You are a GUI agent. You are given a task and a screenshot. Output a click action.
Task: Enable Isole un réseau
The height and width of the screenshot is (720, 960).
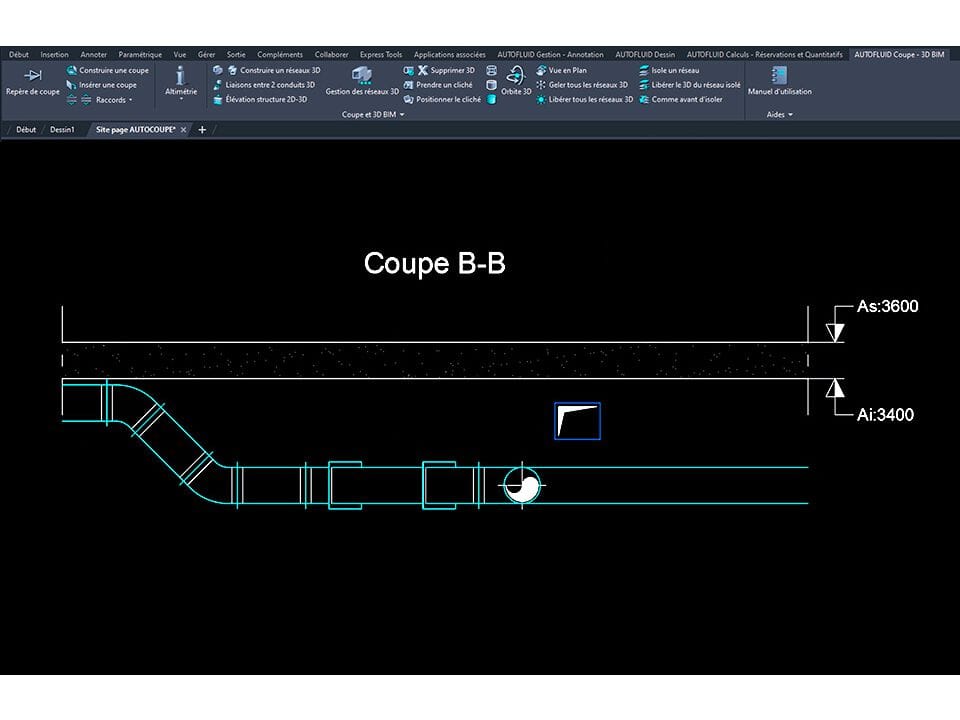click(674, 70)
